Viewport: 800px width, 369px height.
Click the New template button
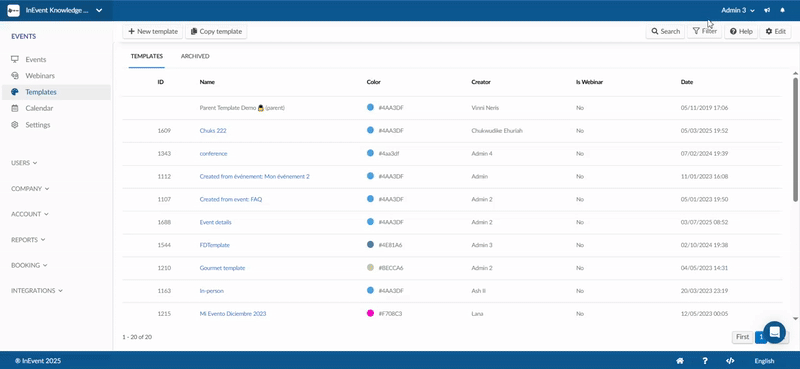coord(153,31)
